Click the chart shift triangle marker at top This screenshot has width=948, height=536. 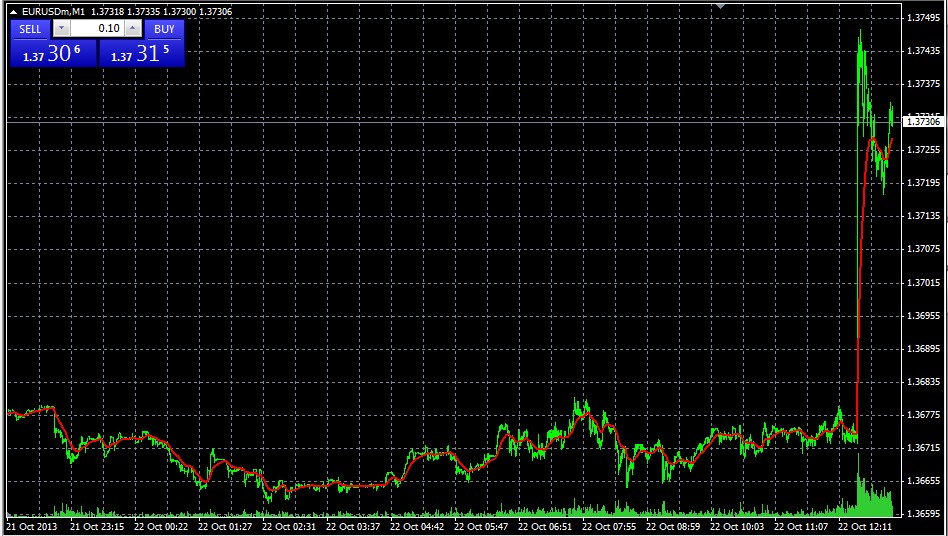pyautogui.click(x=721, y=6)
